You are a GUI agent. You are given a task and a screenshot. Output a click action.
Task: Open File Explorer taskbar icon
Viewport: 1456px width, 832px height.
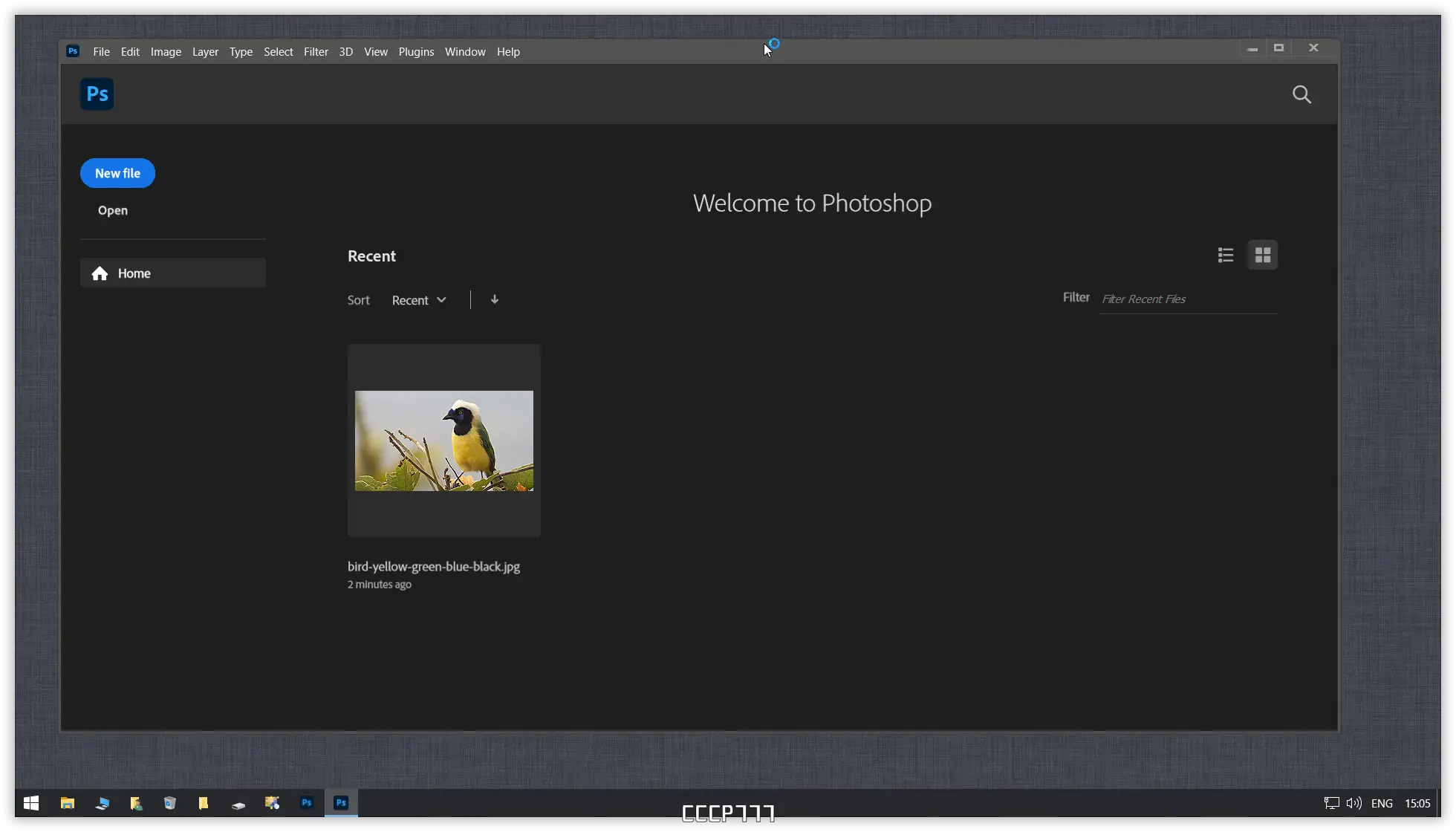[x=68, y=803]
